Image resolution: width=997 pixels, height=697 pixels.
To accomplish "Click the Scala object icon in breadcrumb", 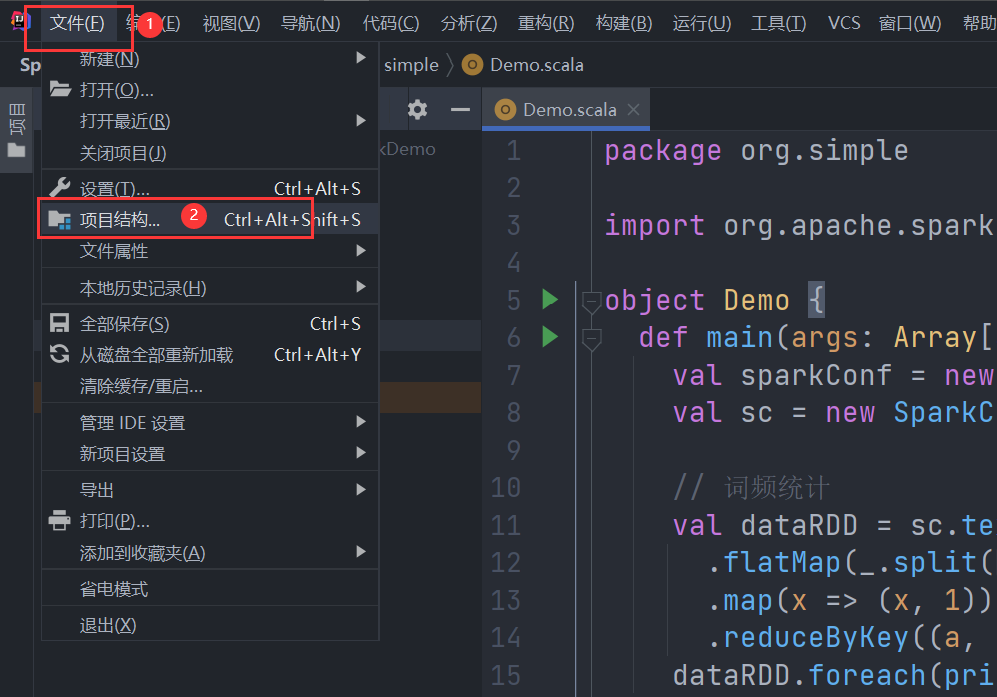I will (472, 65).
